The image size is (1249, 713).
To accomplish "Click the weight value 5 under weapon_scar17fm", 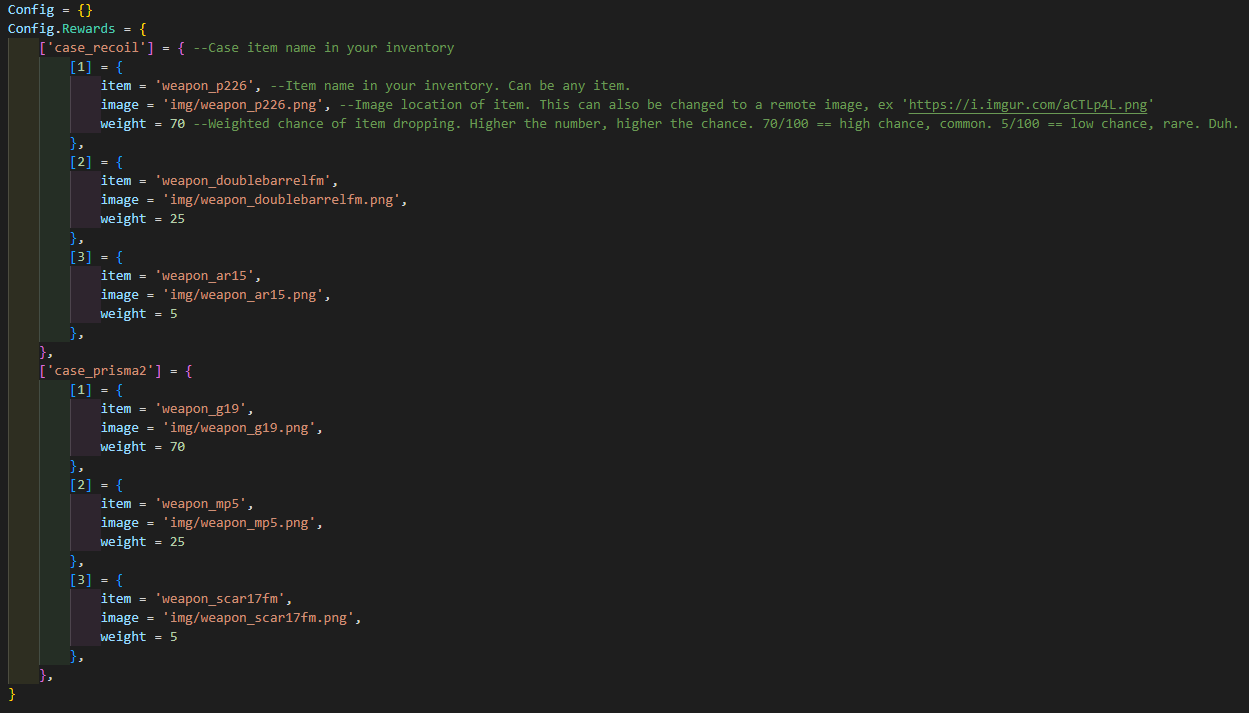I will point(174,637).
